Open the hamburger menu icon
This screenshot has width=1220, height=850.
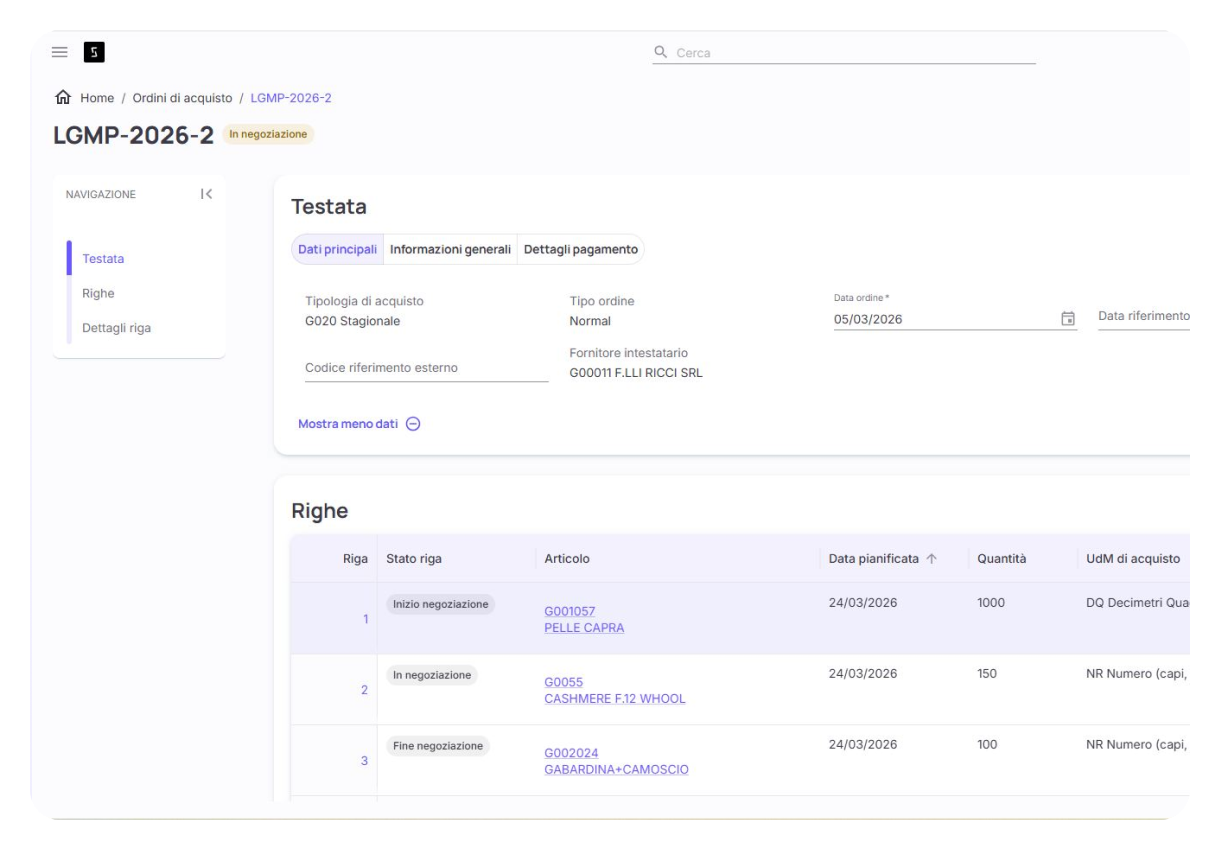pos(60,52)
